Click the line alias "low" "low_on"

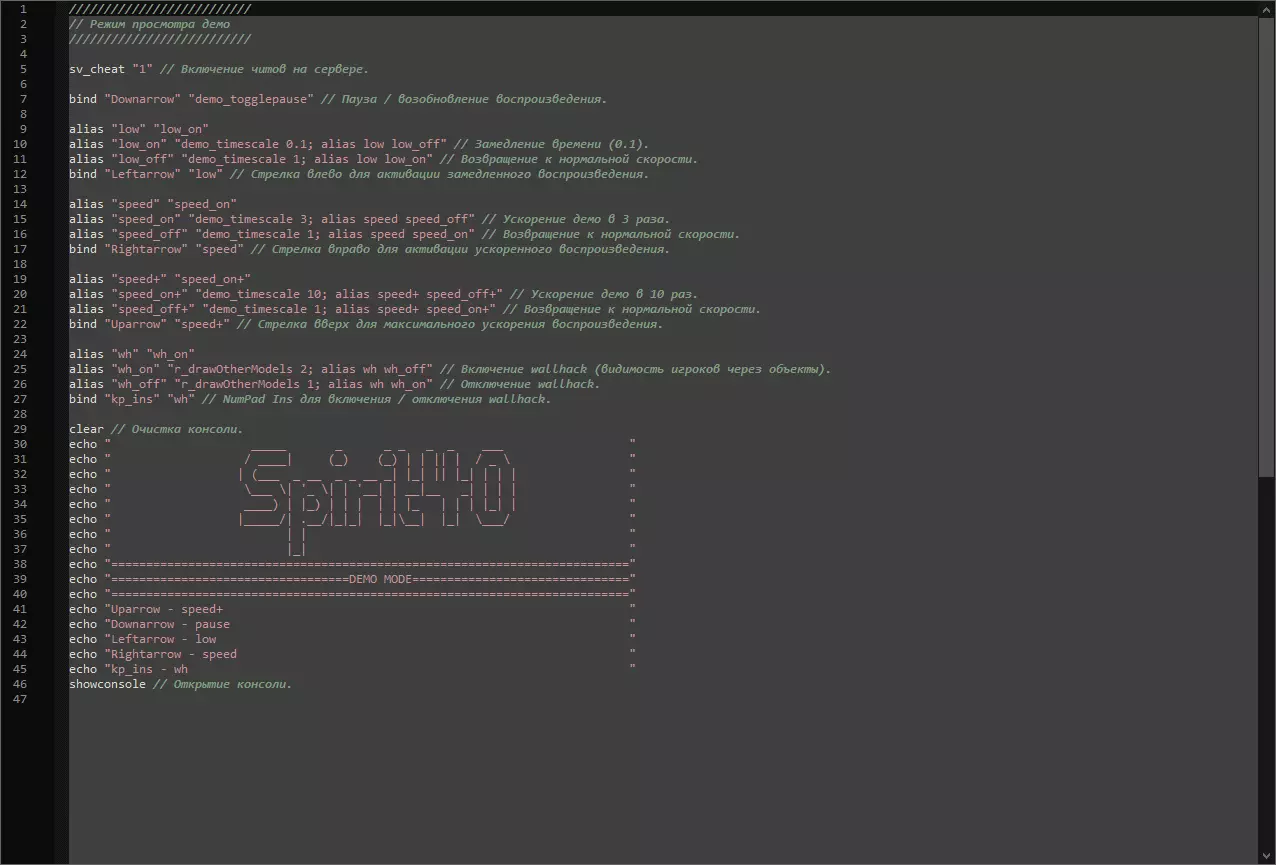coord(139,129)
